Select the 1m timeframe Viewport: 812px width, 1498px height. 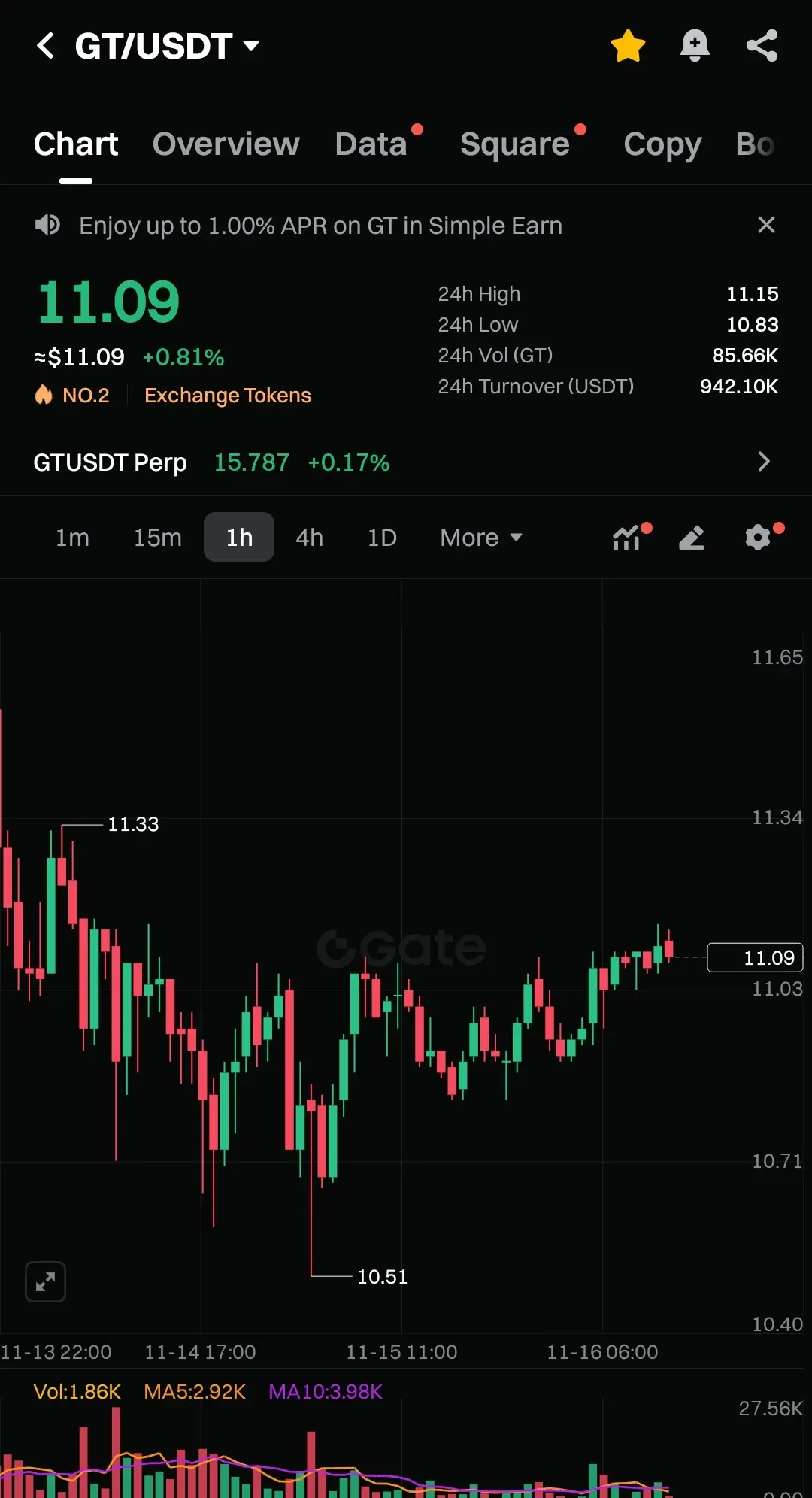(x=72, y=538)
